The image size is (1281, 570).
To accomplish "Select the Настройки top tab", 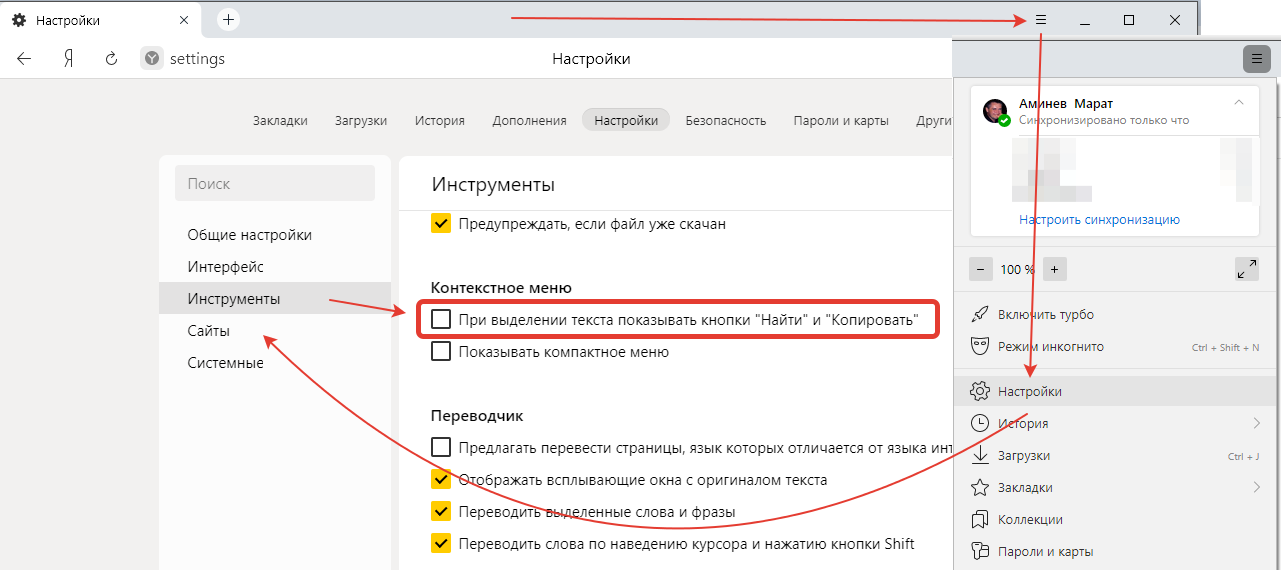I will 626,120.
